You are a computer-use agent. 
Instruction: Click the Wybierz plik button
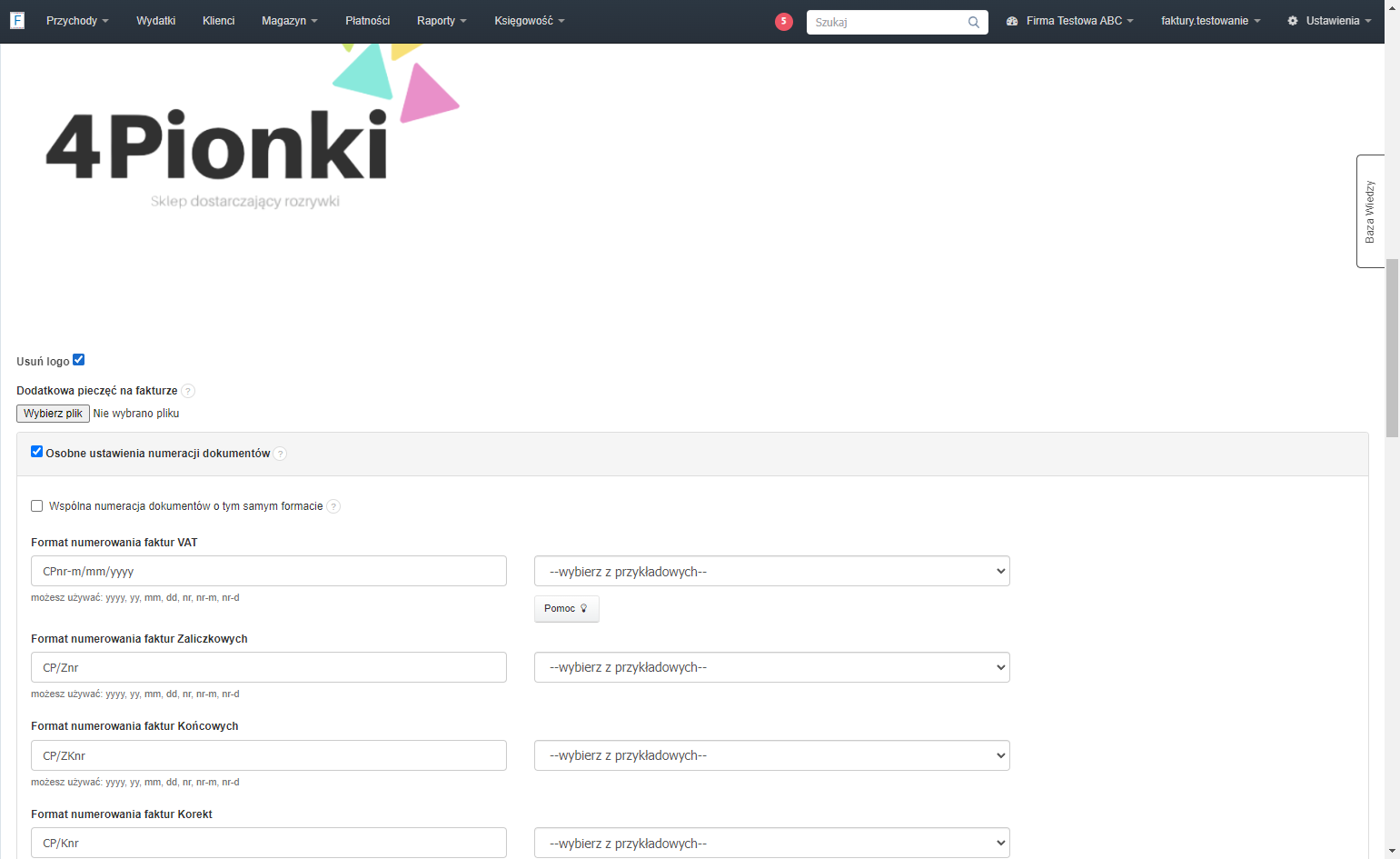[x=53, y=414]
